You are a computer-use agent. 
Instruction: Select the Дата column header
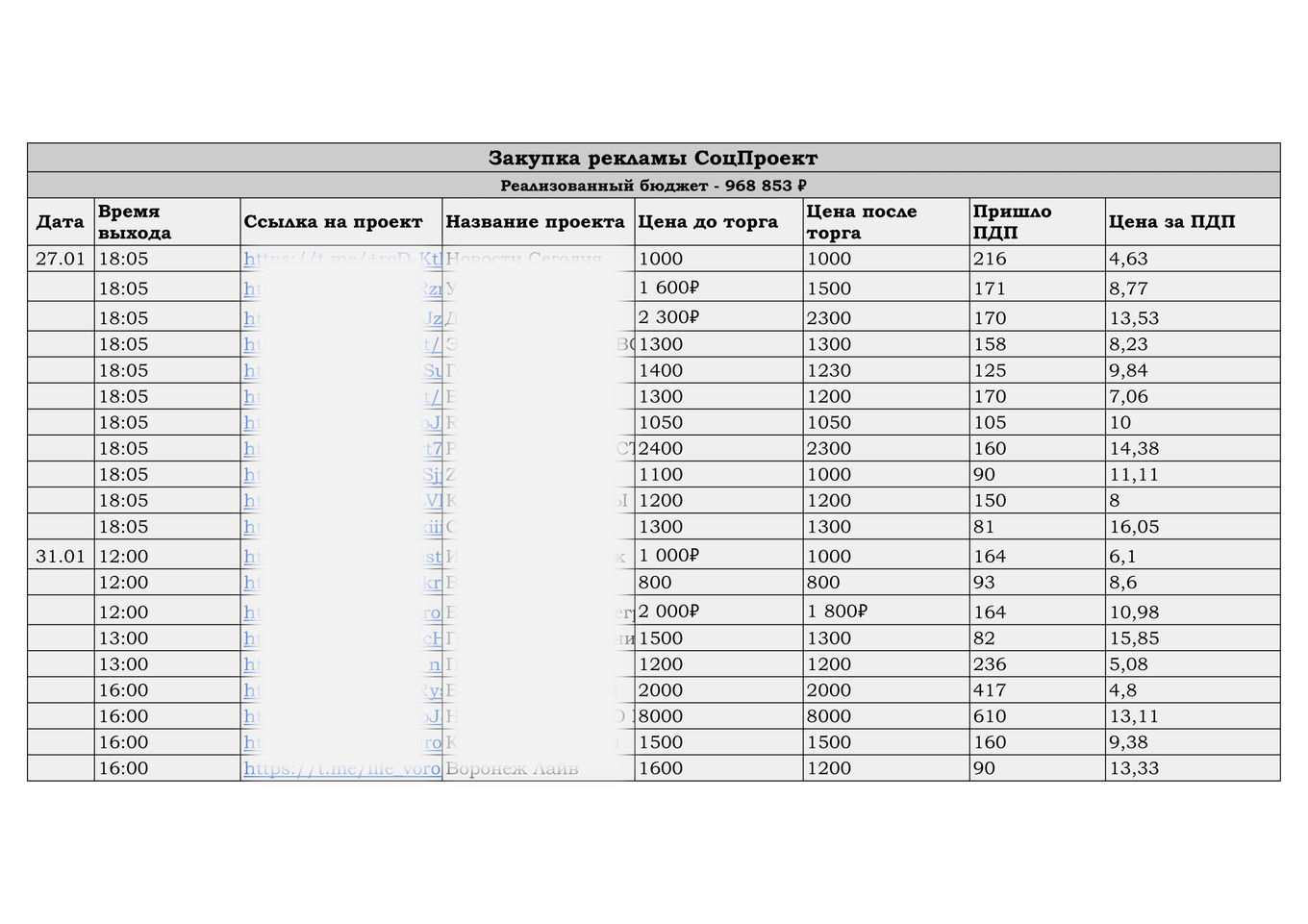(x=61, y=222)
